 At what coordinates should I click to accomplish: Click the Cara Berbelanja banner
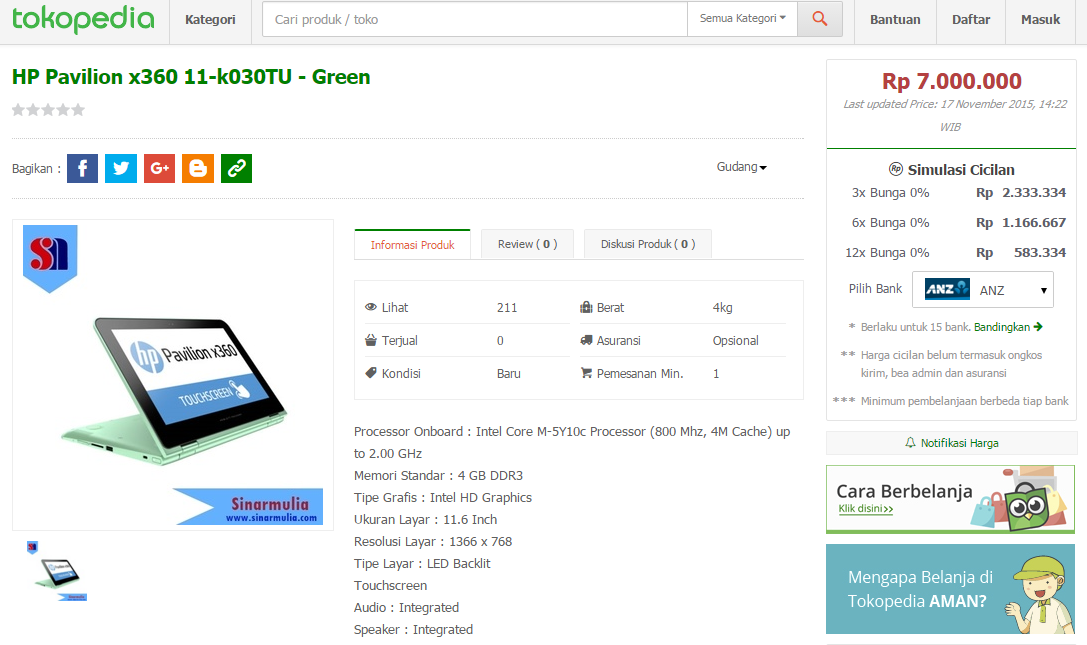coord(950,499)
